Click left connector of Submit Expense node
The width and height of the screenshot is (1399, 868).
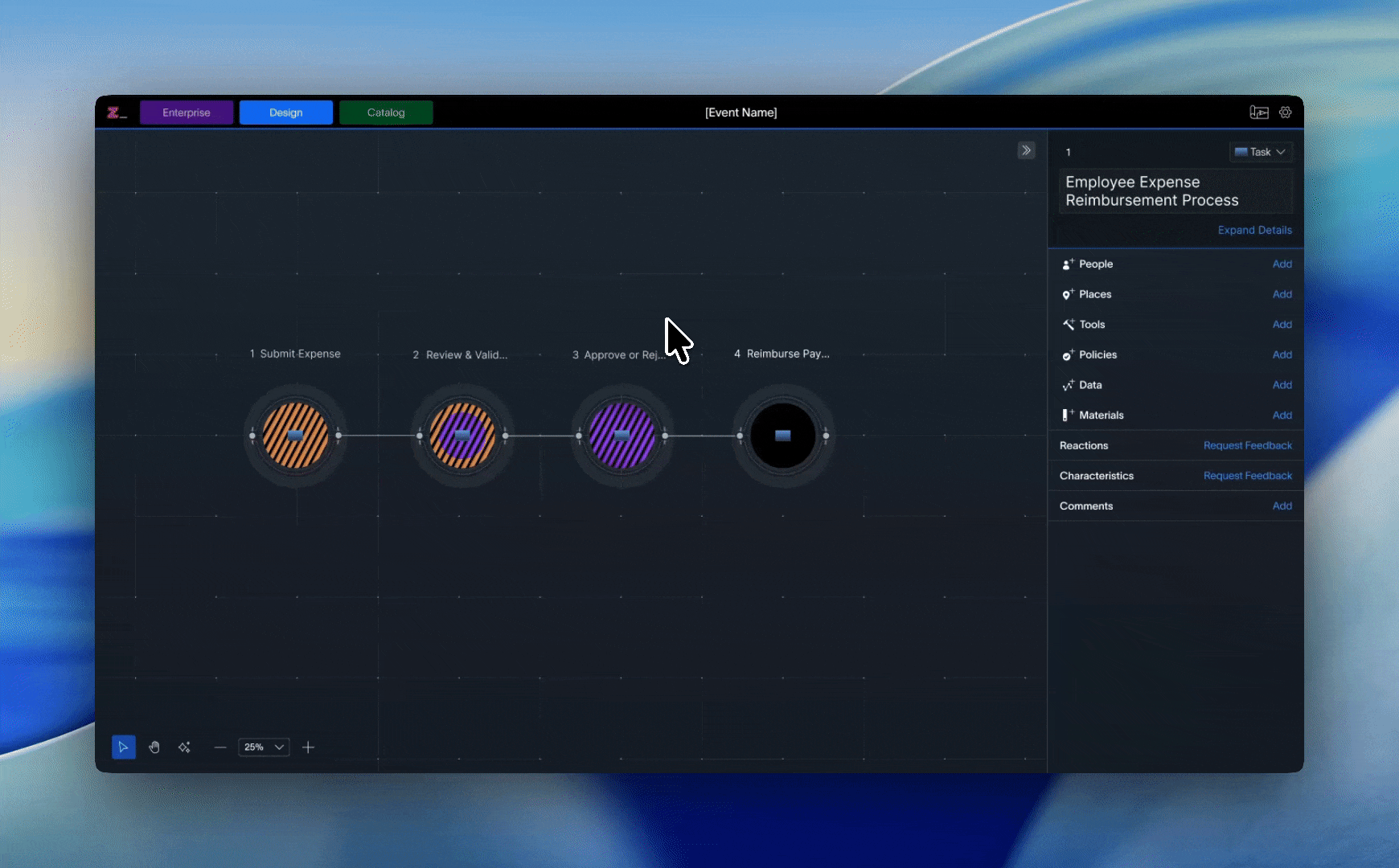point(252,436)
